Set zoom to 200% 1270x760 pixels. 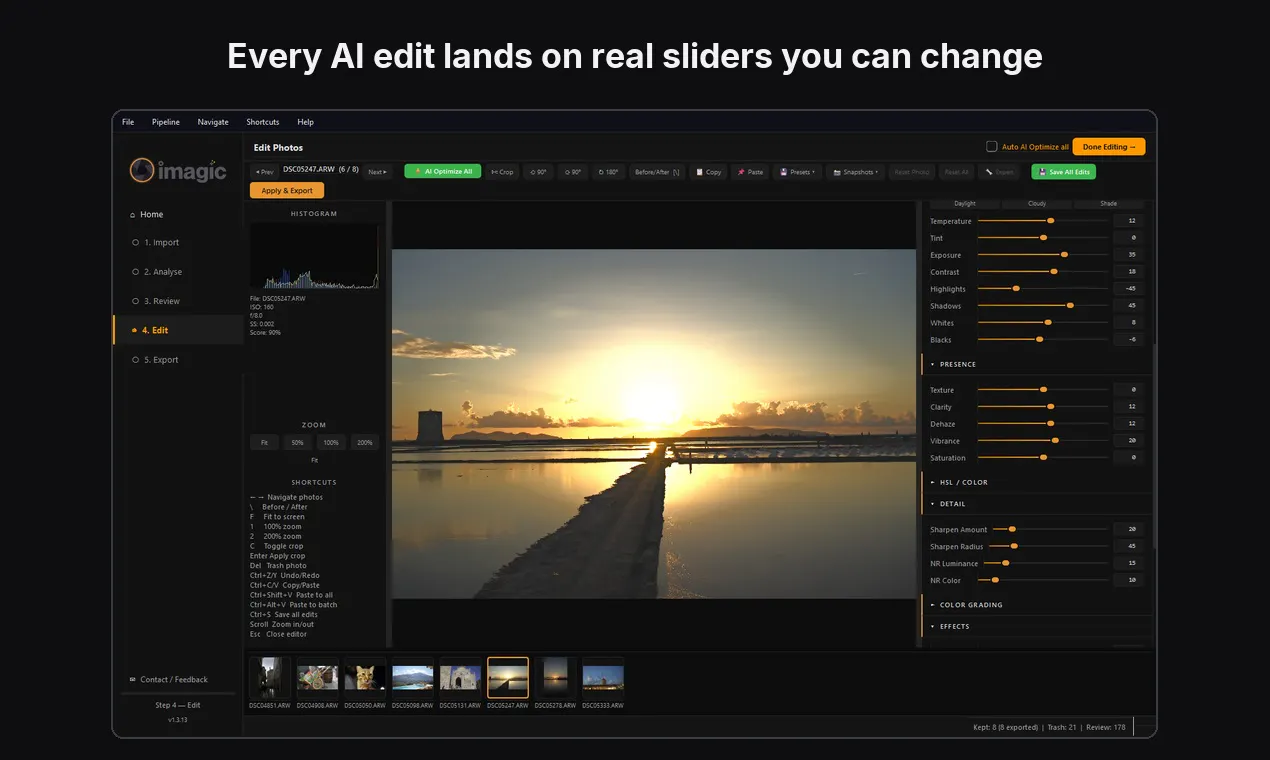pos(364,442)
